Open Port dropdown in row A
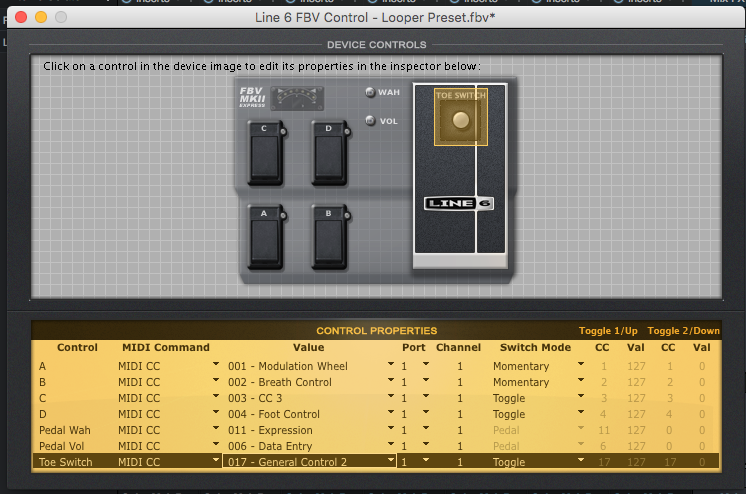The image size is (746, 494). 426,364
